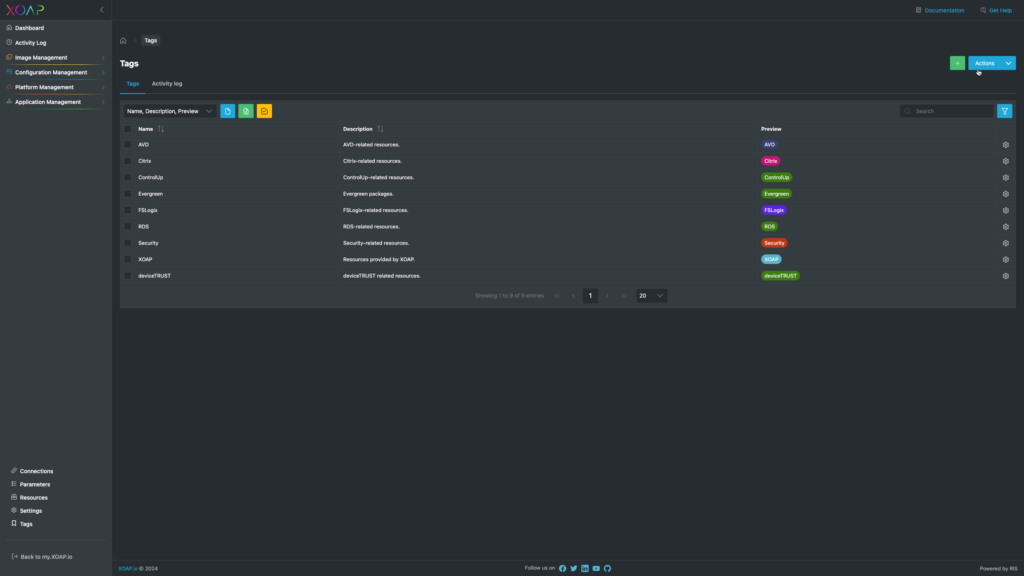Viewport: 1024px width, 576px height.
Task: Open the gear menu for the Security row
Action: coord(1006,243)
